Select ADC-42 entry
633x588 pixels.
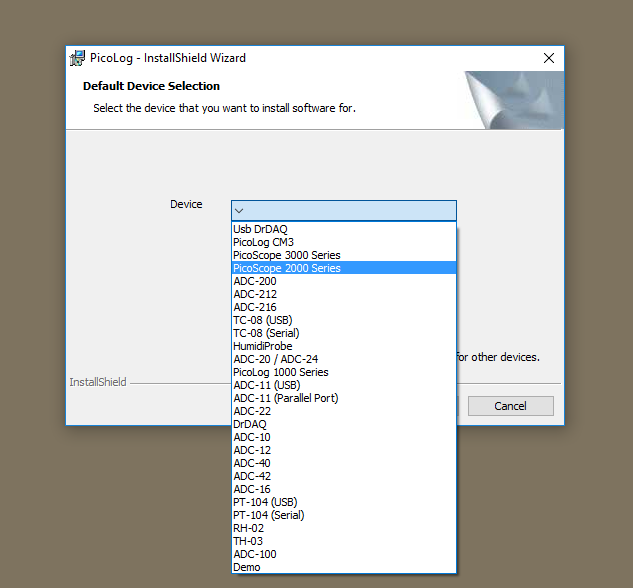(x=344, y=476)
